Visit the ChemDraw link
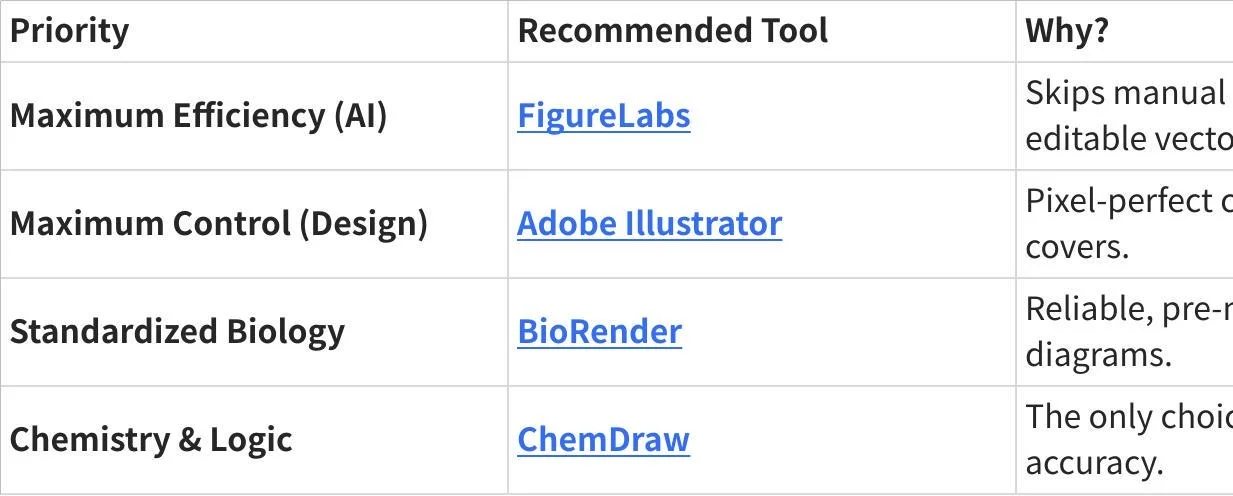 click(x=603, y=439)
